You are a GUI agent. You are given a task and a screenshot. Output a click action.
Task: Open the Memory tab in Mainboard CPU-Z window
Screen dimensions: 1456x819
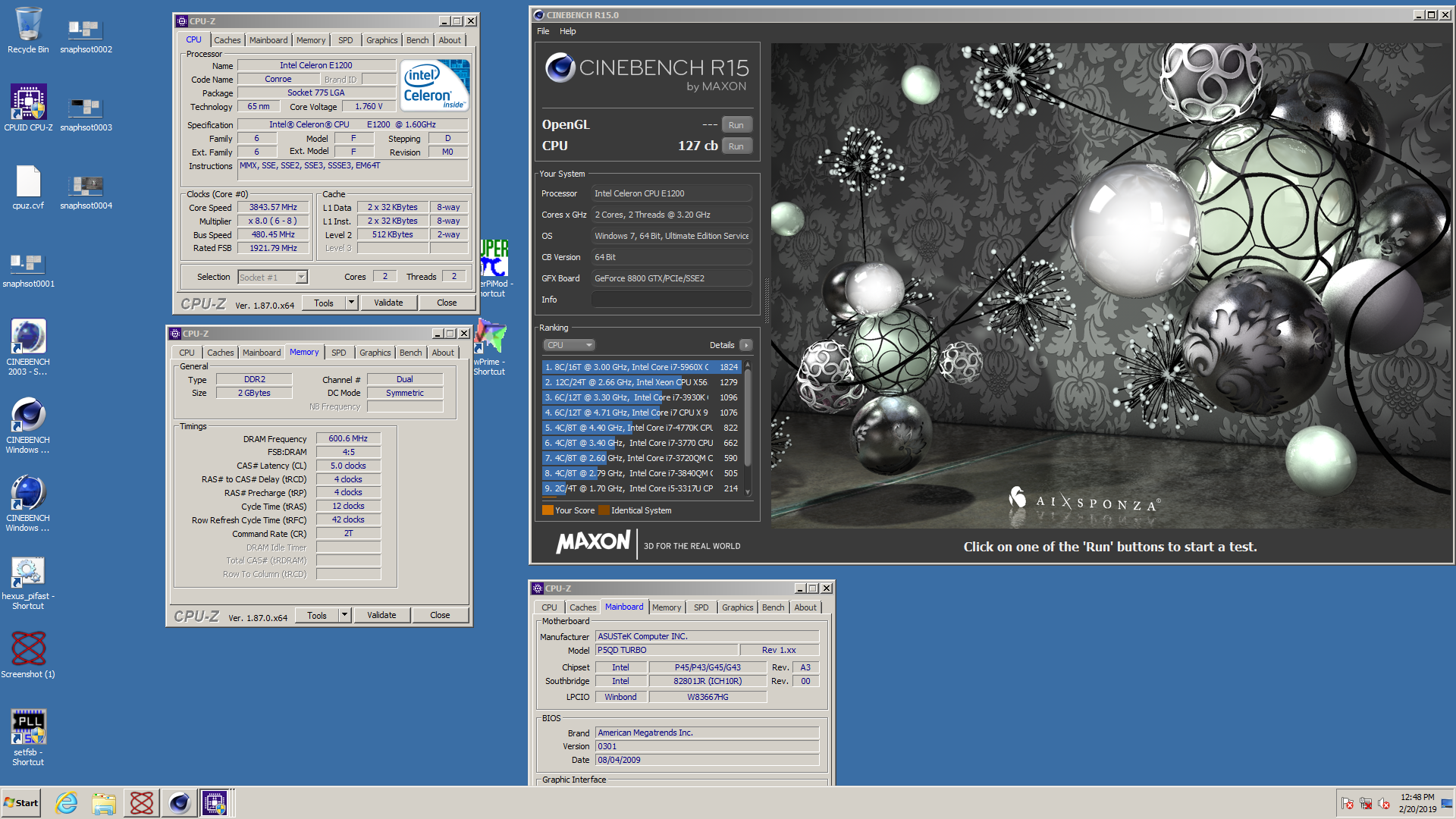click(x=667, y=607)
